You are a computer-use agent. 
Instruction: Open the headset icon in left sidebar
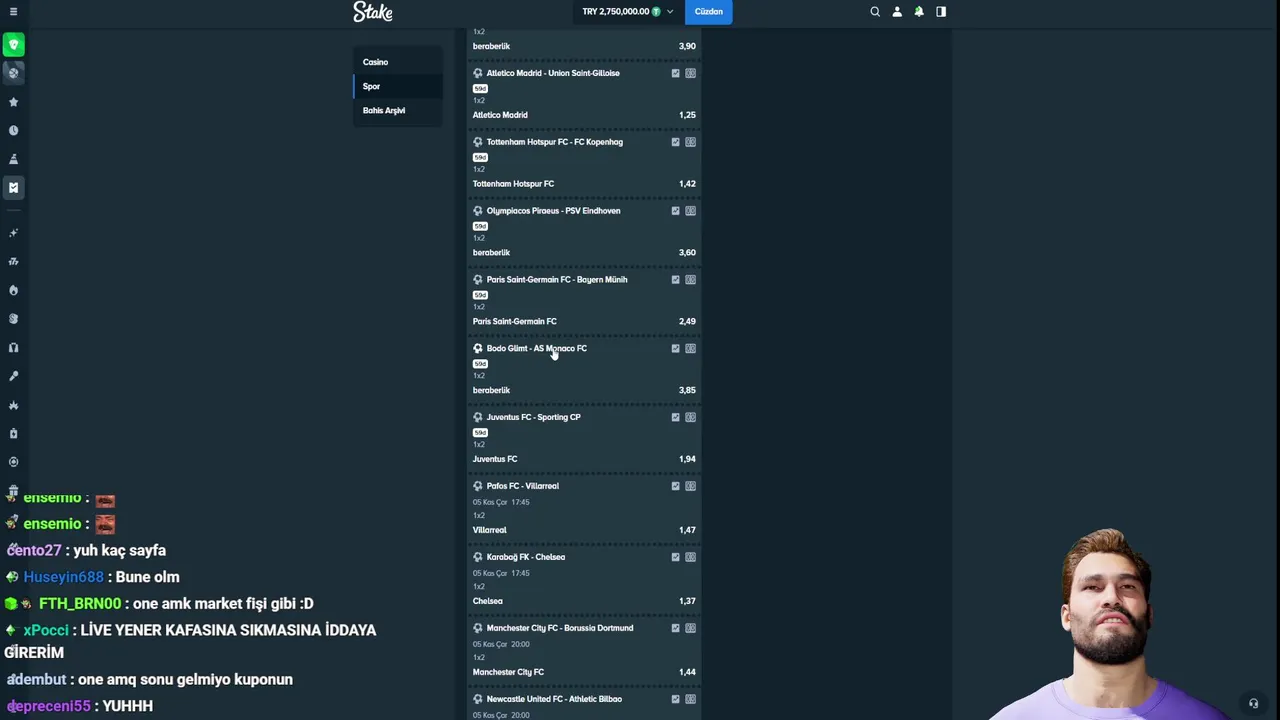13,348
